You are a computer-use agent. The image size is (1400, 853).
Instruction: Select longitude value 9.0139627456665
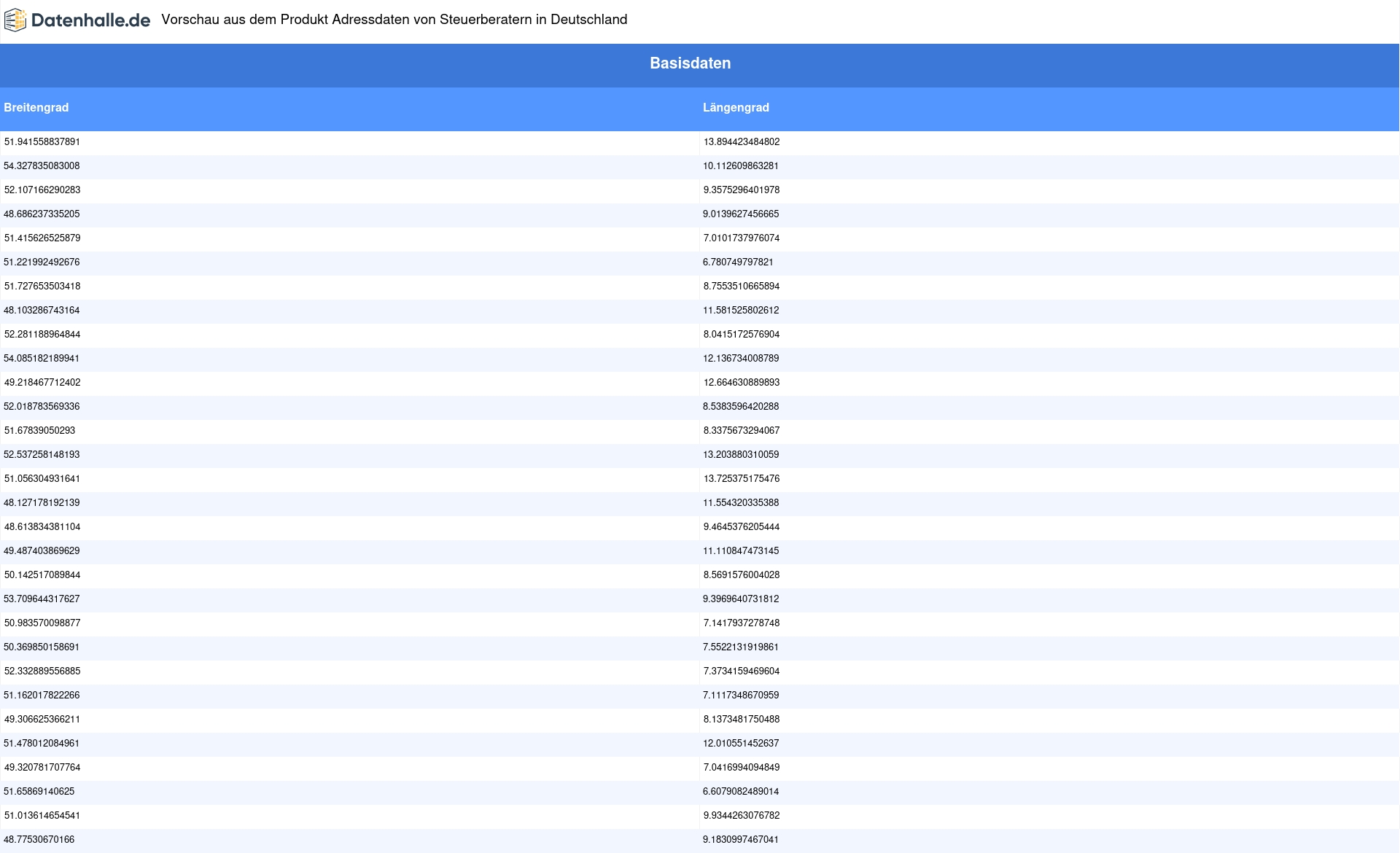pyautogui.click(x=741, y=214)
